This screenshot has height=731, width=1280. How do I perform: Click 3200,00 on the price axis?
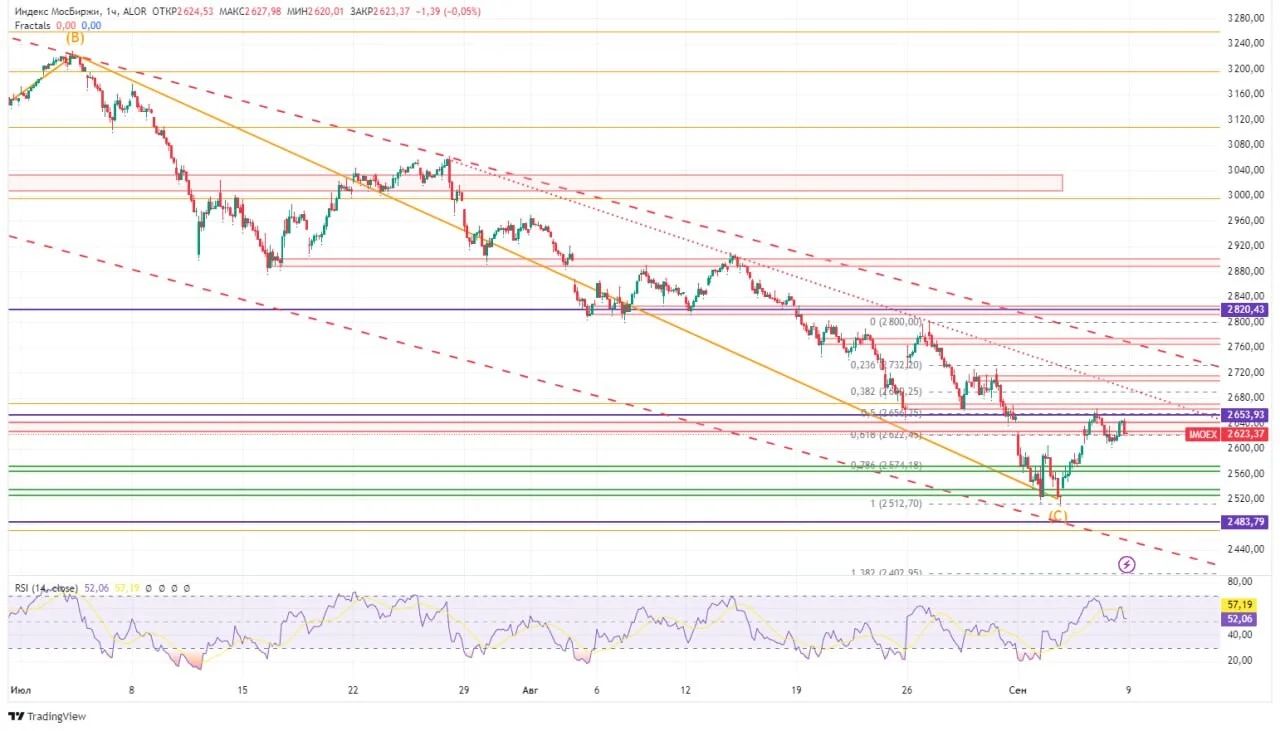[x=1247, y=69]
